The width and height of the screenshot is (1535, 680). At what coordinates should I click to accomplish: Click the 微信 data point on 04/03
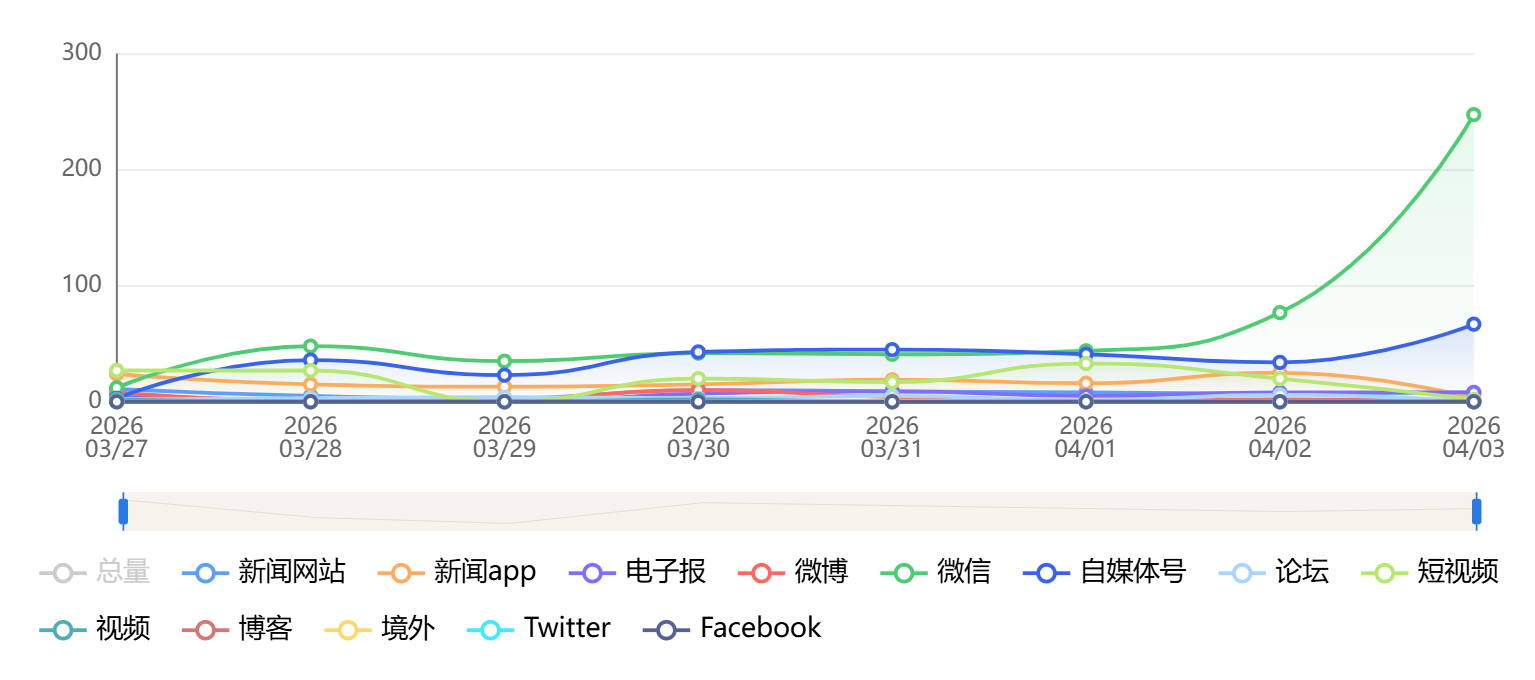[x=1473, y=115]
